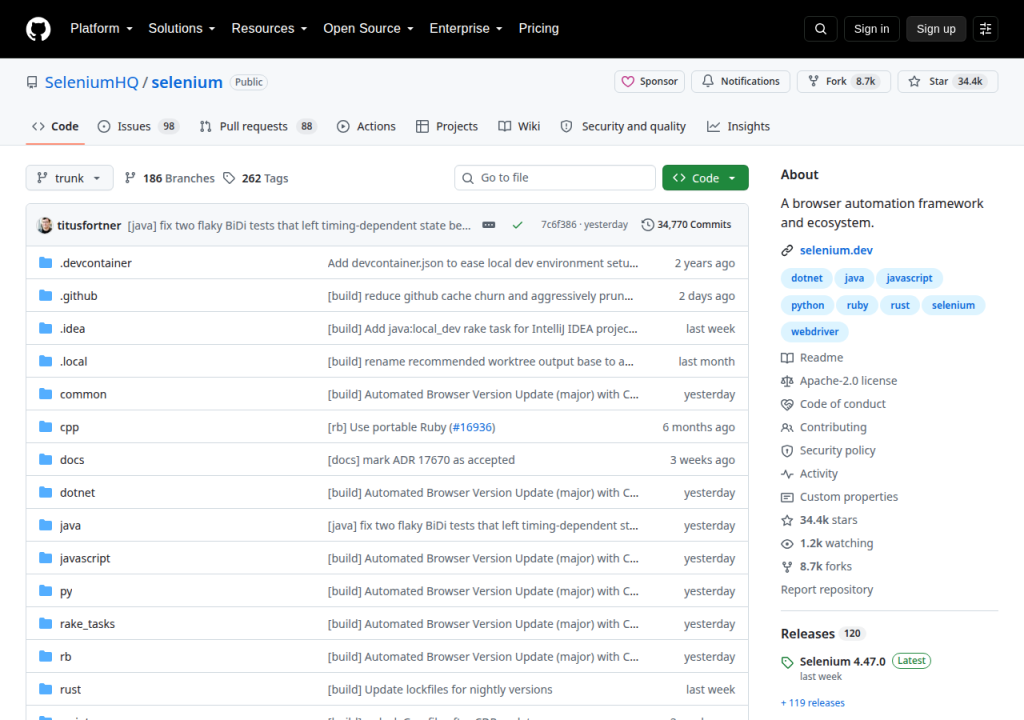Viewport: 1024px width, 720px height.
Task: Select the dotnet topic tag
Action: pos(807,278)
